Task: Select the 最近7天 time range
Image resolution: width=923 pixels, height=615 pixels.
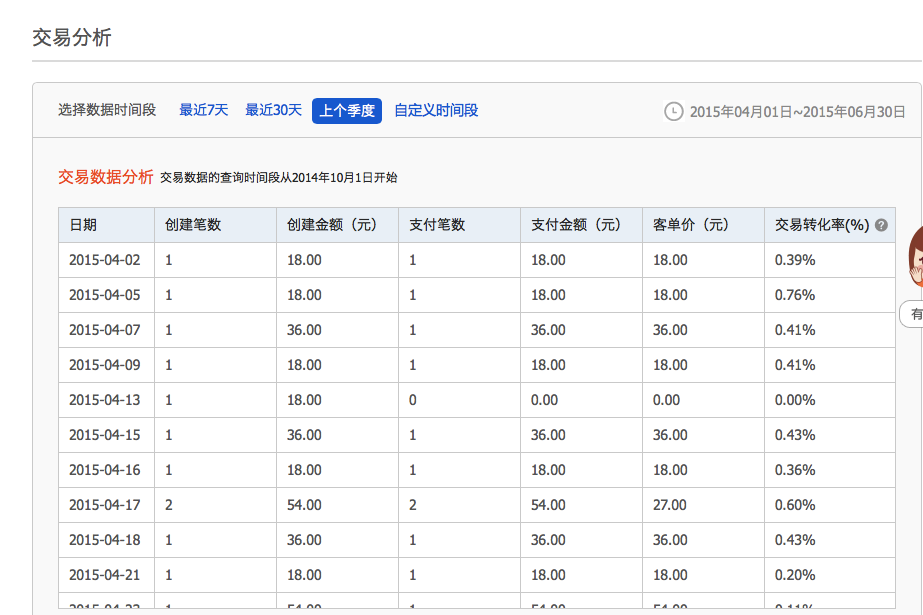Action: pyautogui.click(x=204, y=110)
